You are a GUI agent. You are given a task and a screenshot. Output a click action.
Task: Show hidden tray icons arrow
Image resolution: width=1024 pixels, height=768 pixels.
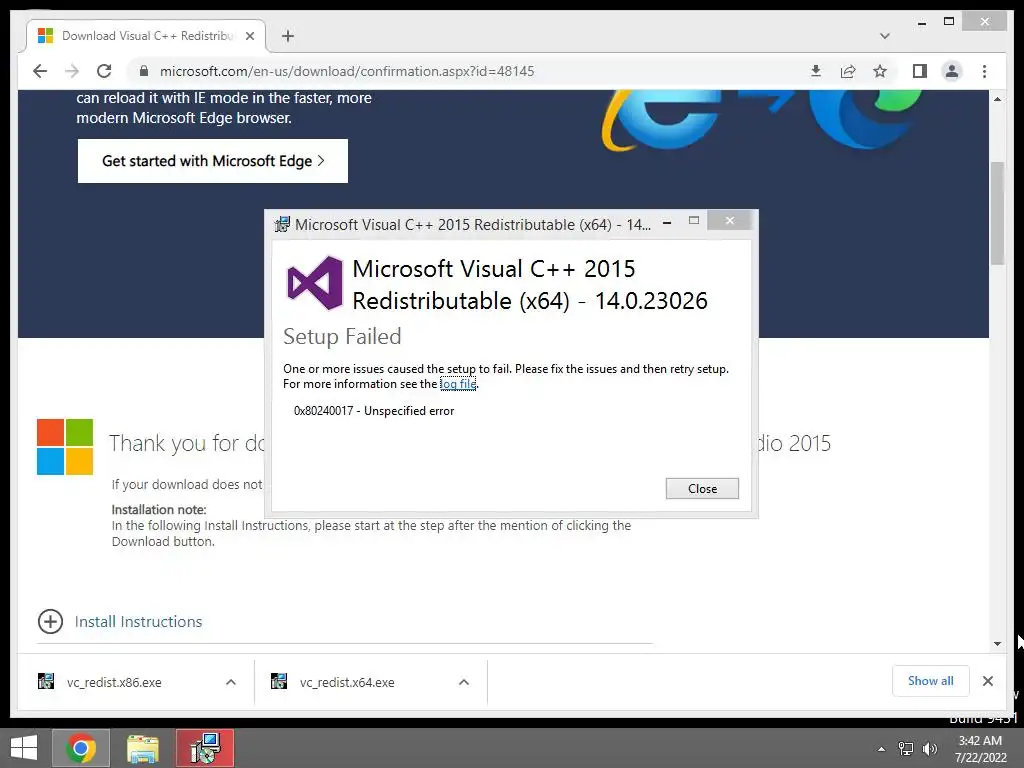pyautogui.click(x=882, y=749)
